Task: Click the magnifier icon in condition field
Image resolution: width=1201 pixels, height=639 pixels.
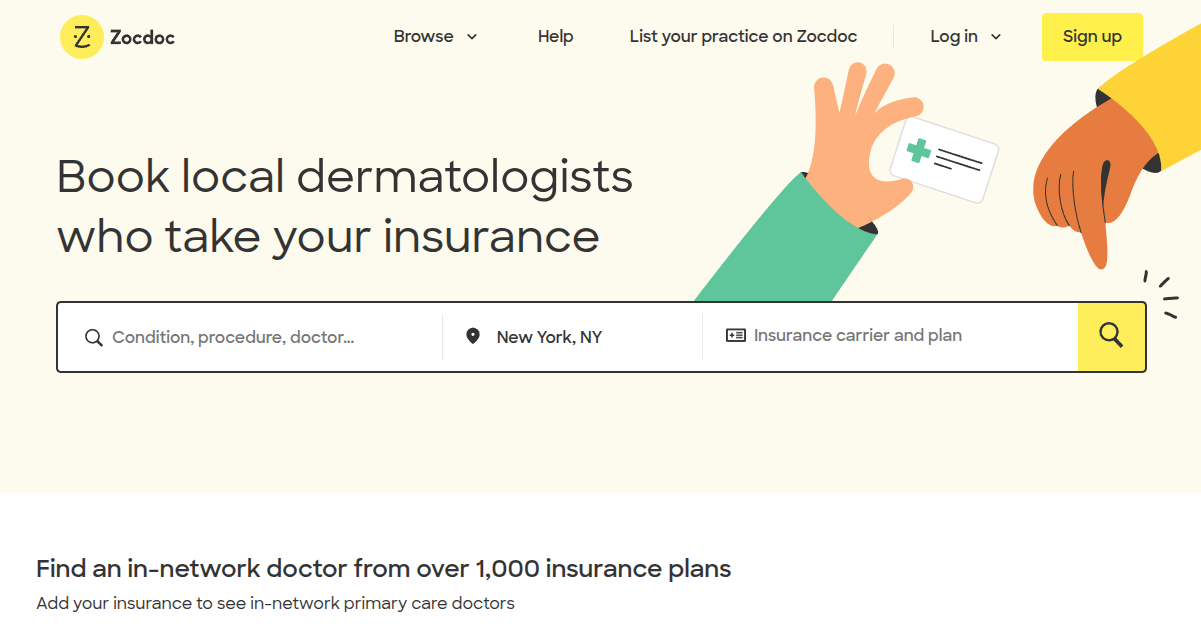Action: [x=94, y=338]
